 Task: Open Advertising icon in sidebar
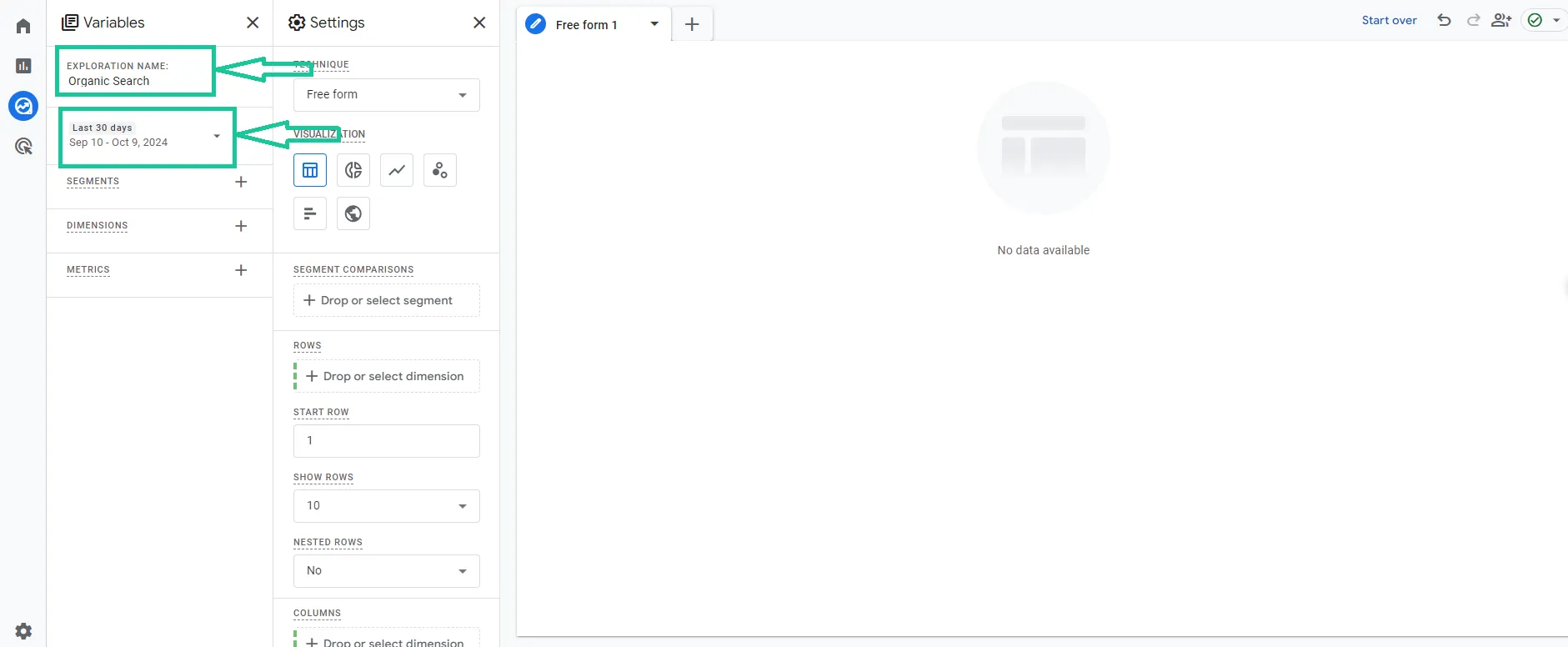[x=23, y=147]
